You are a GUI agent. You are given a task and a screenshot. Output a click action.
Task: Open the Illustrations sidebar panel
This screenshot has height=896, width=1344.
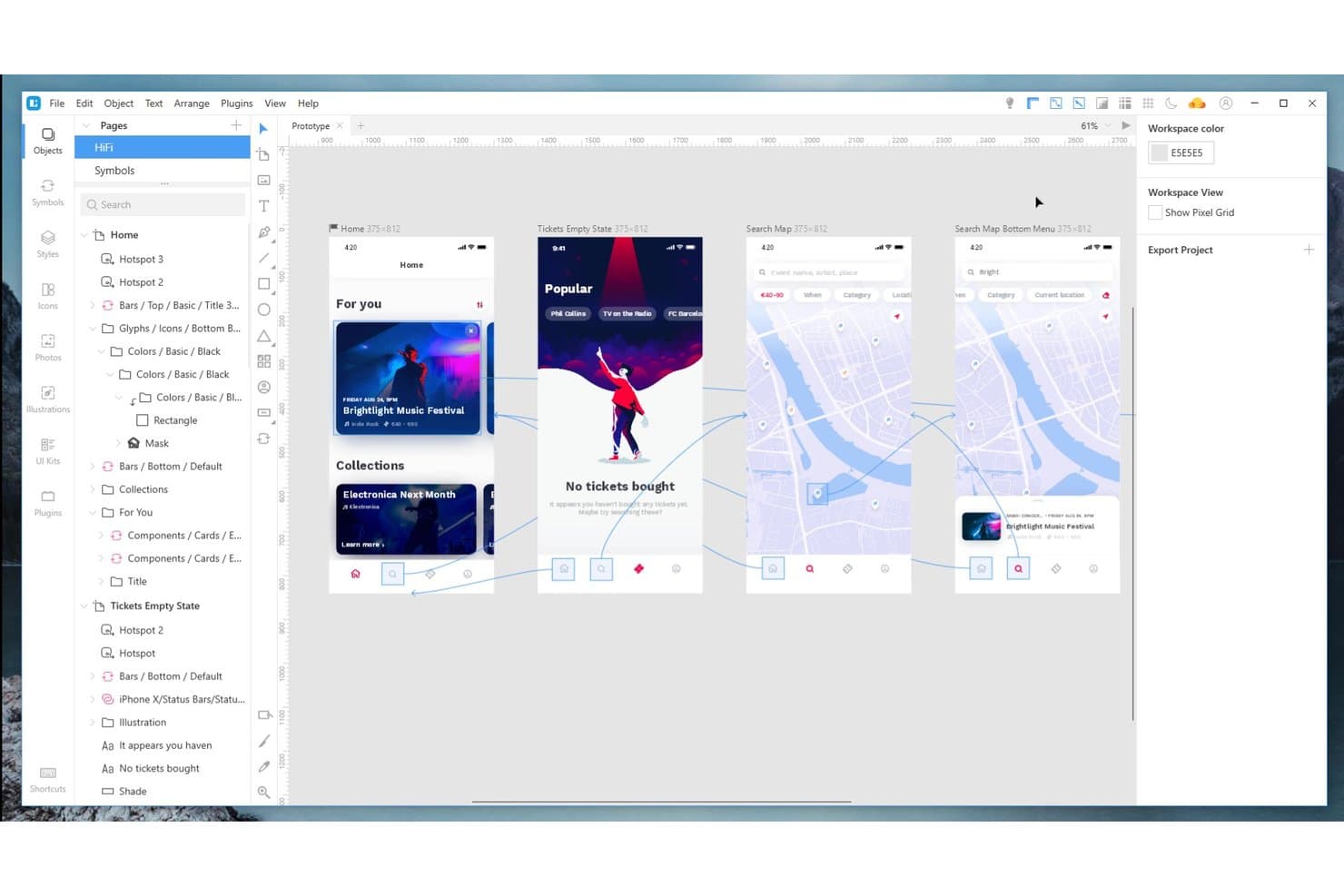[47, 398]
